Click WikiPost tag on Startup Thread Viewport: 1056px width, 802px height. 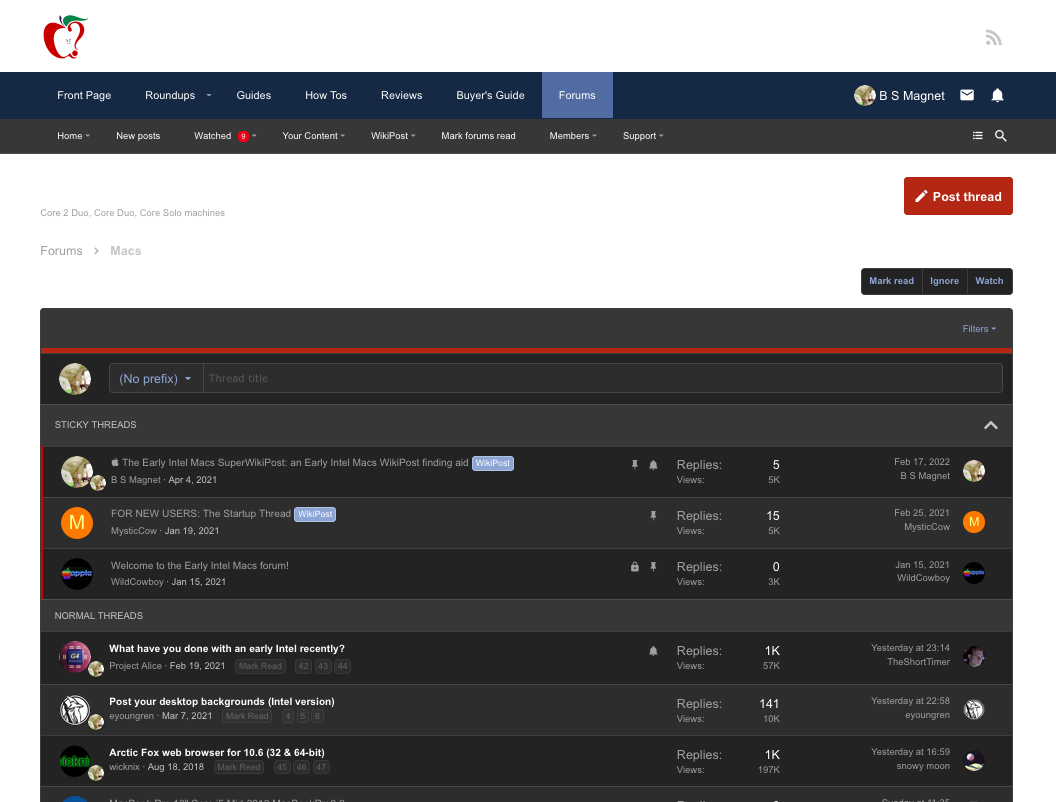[x=315, y=514]
